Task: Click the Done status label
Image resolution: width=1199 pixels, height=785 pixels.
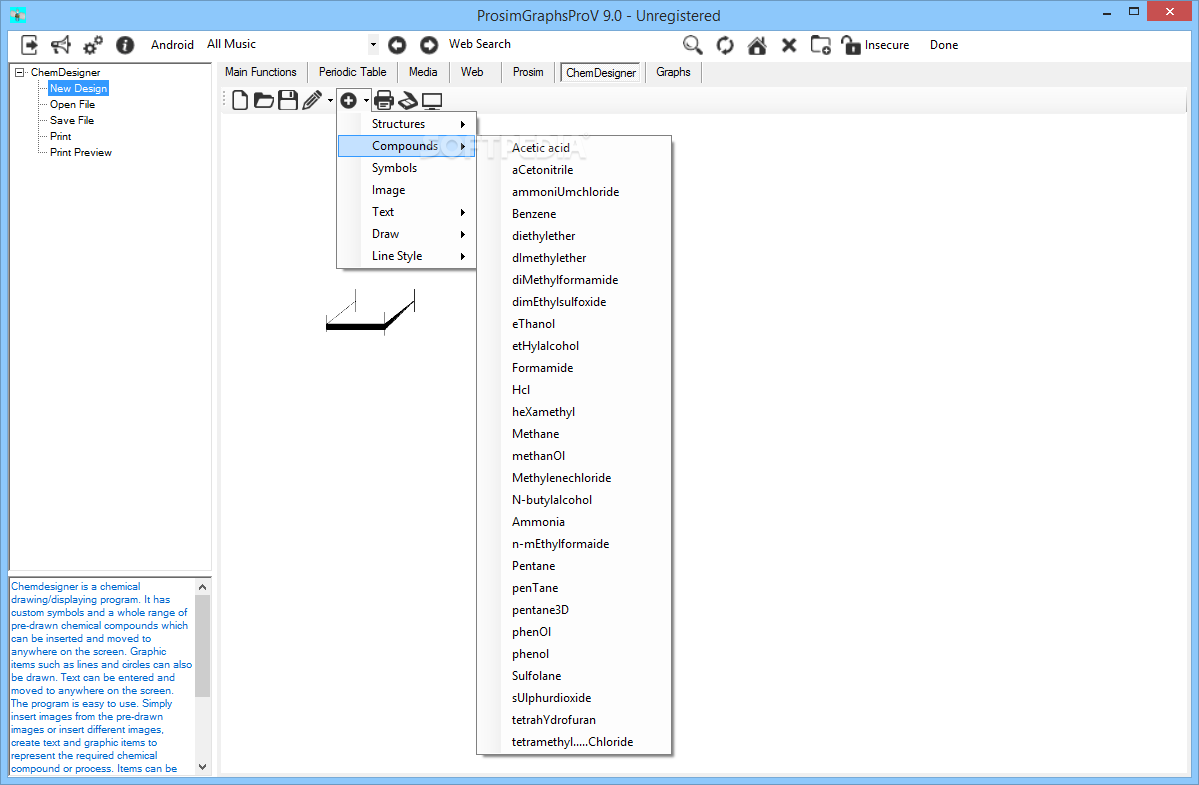Action: click(x=944, y=45)
